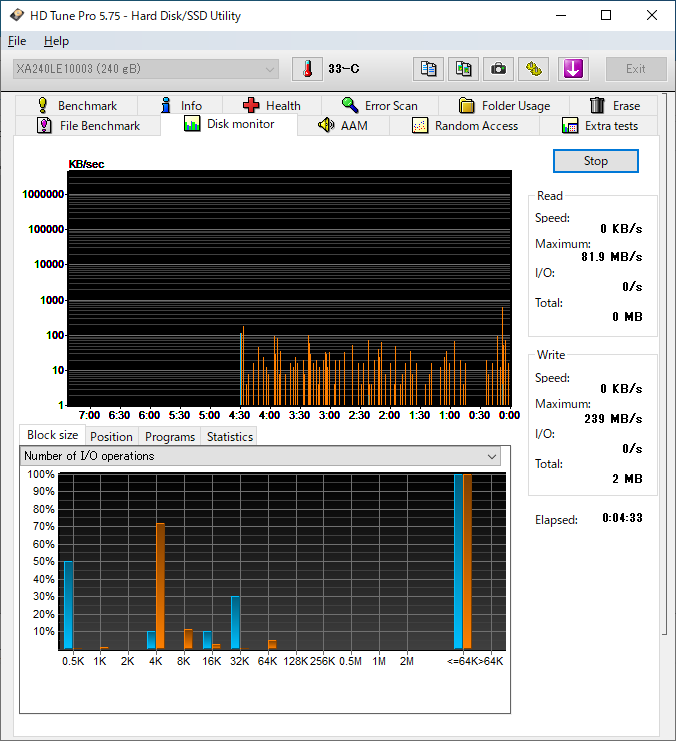This screenshot has height=741, width=676.
Task: Click the Elapsed 0:04:33 time value
Action: [622, 518]
